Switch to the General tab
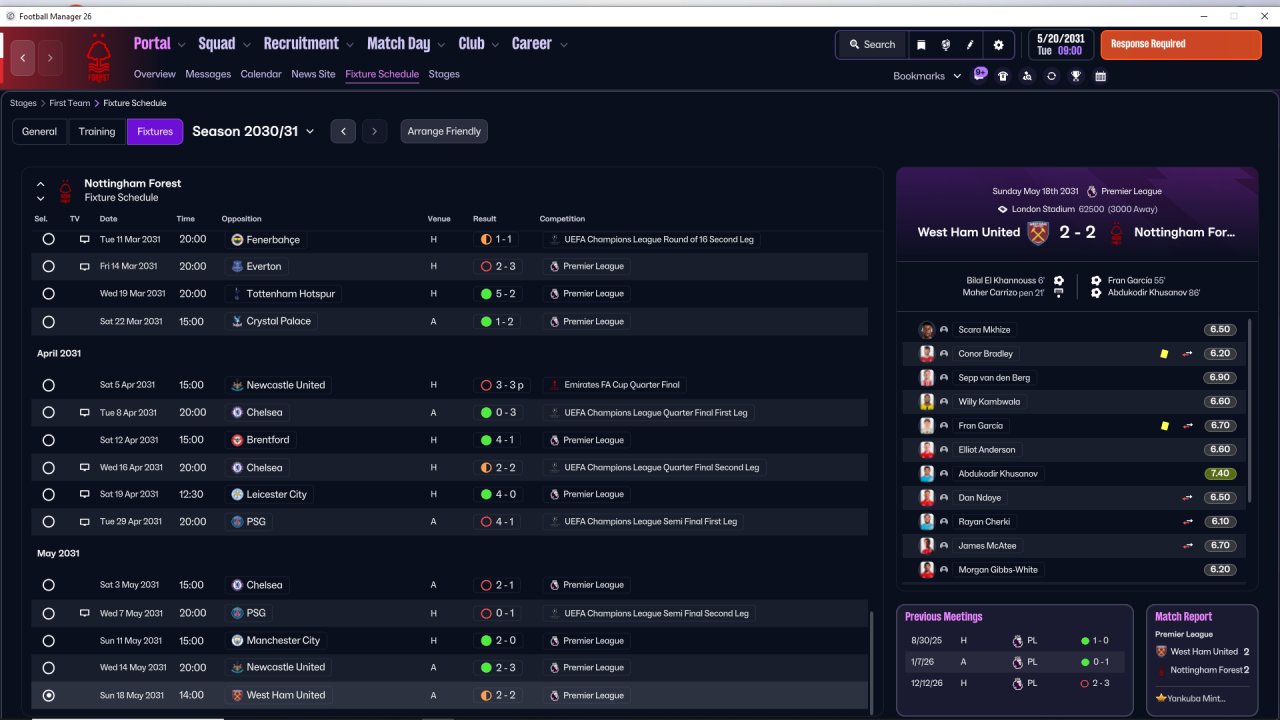1280x720 pixels. 40,131
